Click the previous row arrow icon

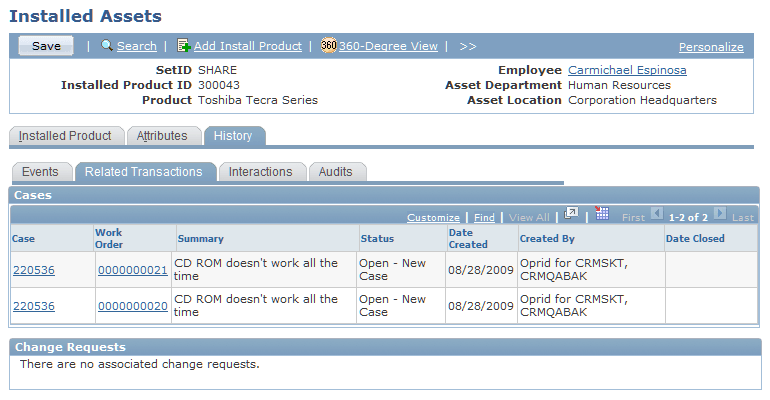[x=657, y=213]
